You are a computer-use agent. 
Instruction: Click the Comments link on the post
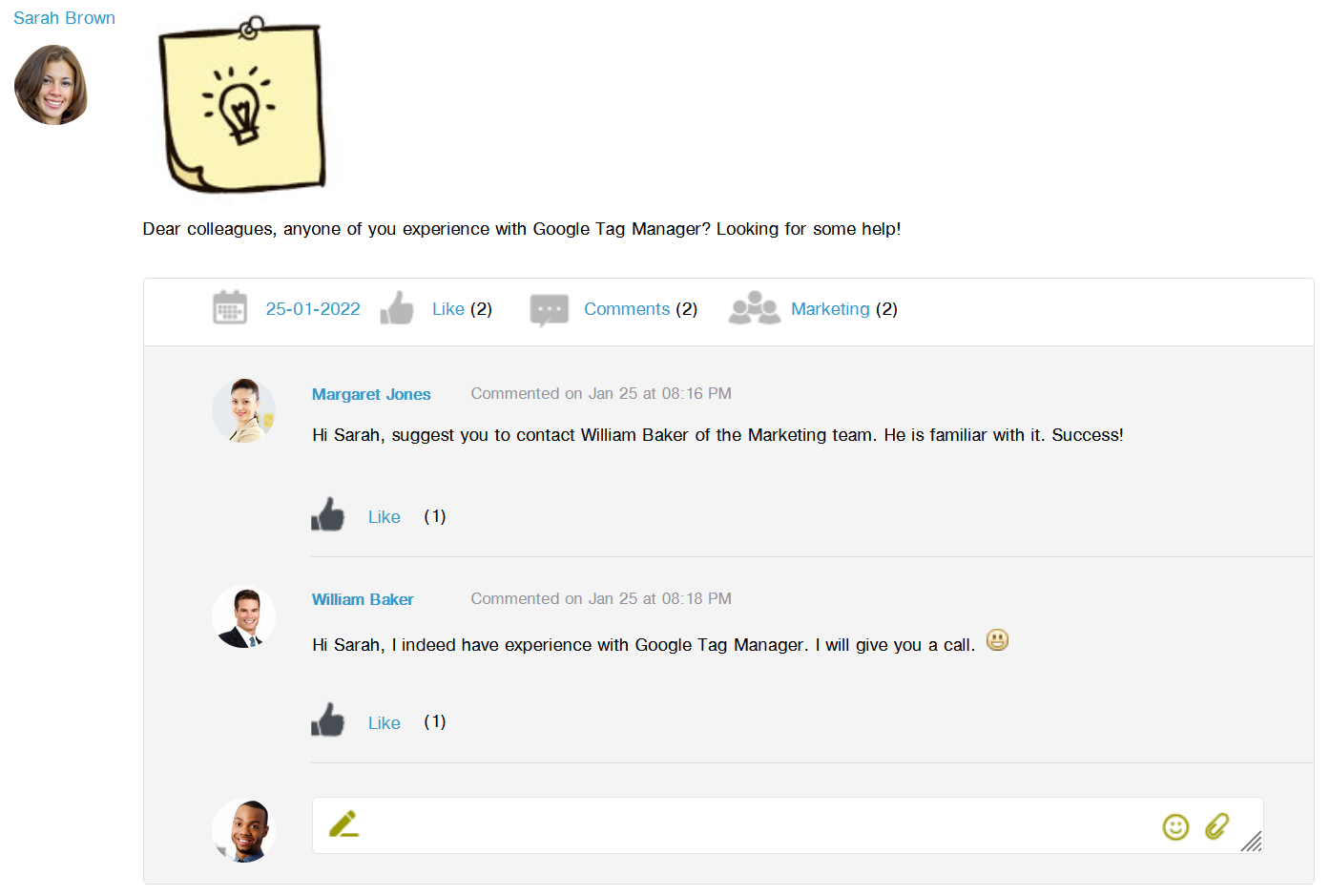pos(627,309)
